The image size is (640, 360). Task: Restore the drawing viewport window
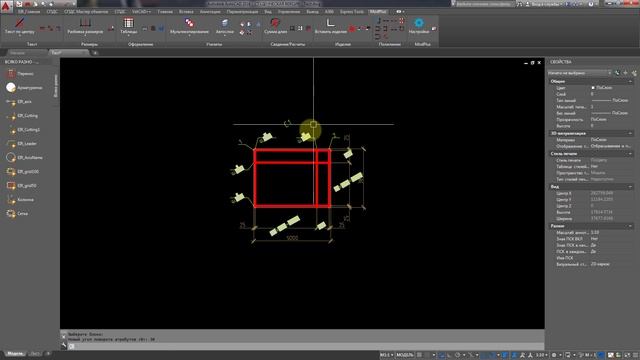pyautogui.click(x=532, y=63)
